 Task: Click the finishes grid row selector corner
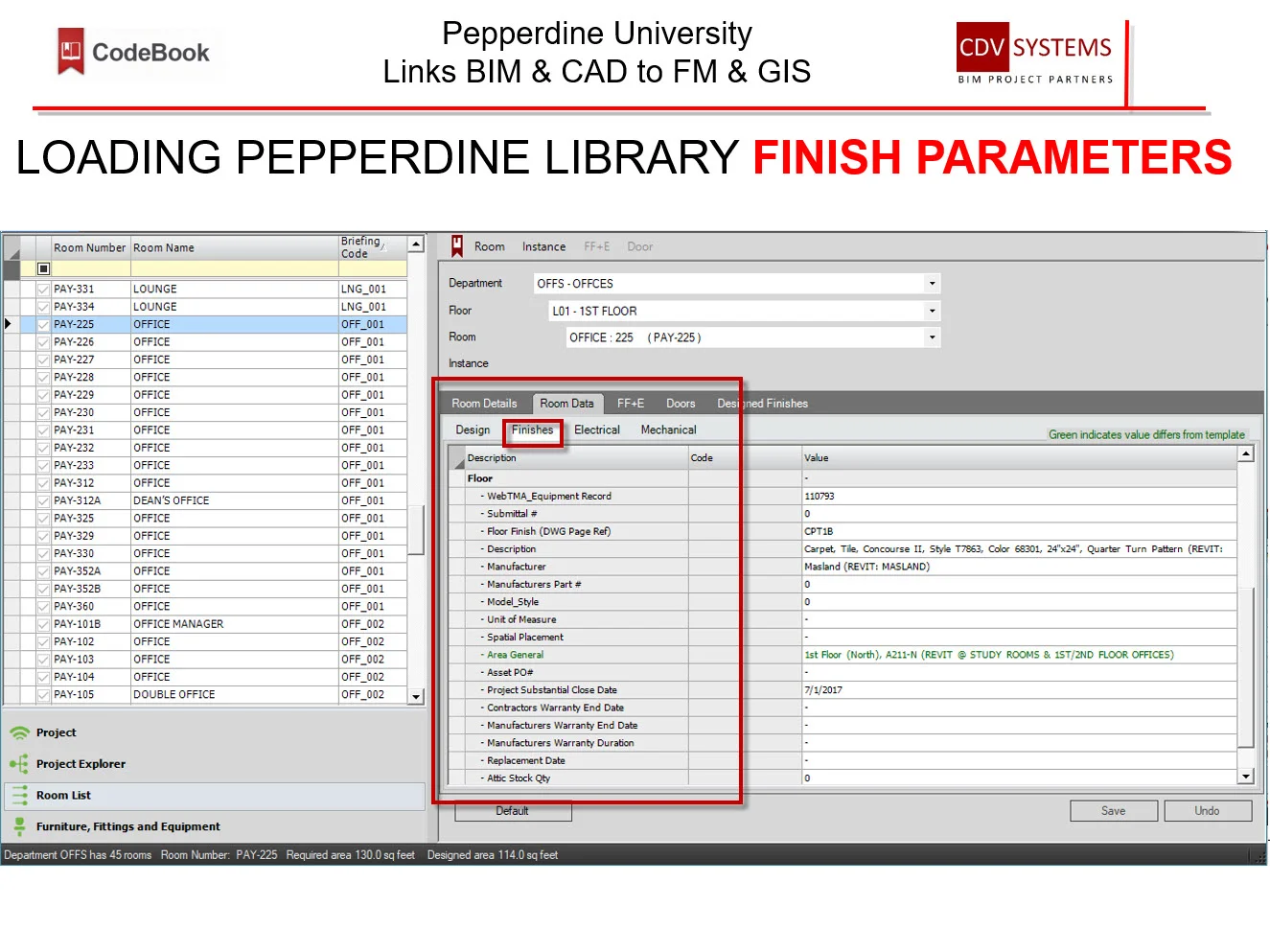pyautogui.click(x=457, y=458)
